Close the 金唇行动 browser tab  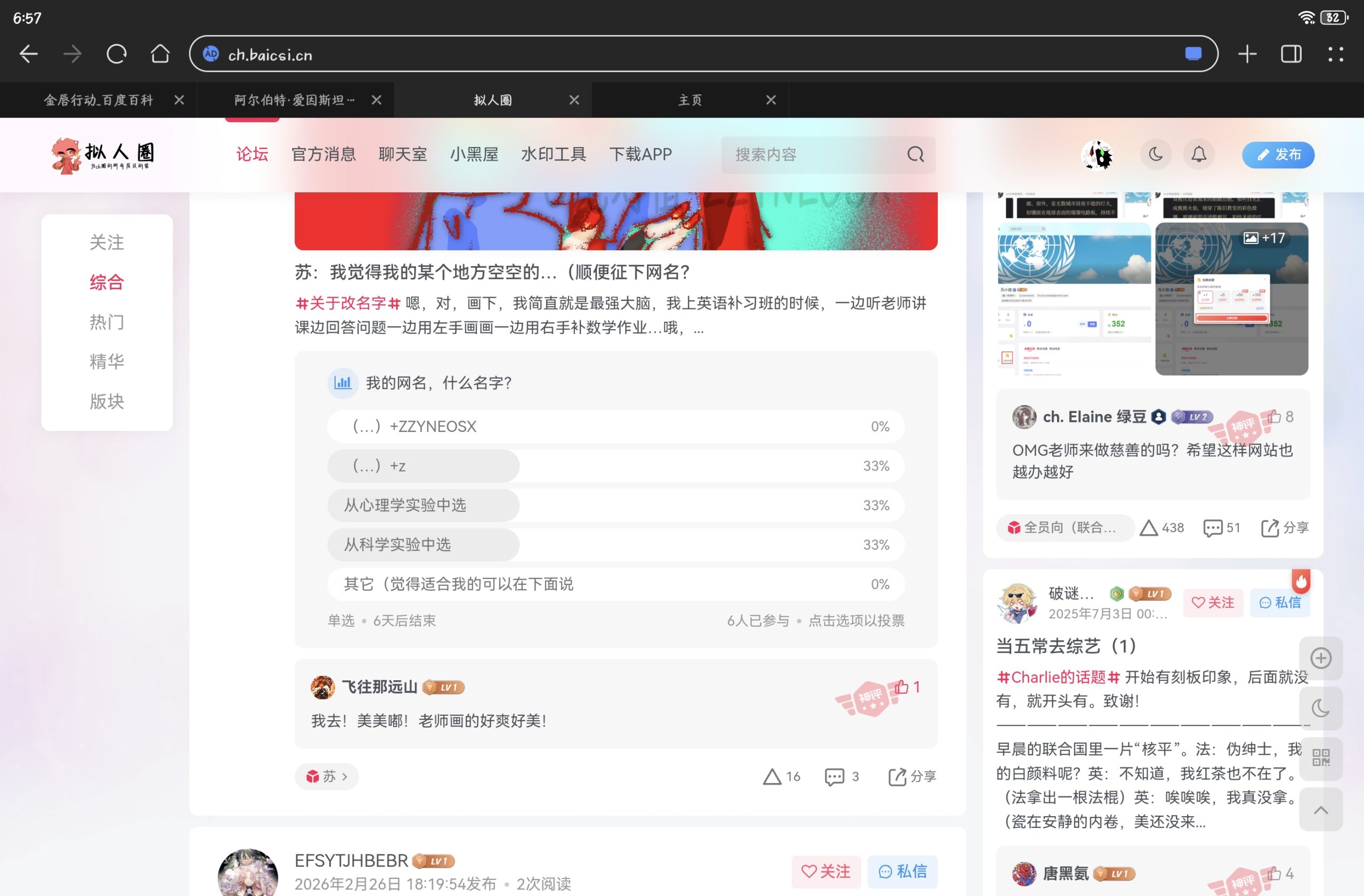pyautogui.click(x=179, y=100)
